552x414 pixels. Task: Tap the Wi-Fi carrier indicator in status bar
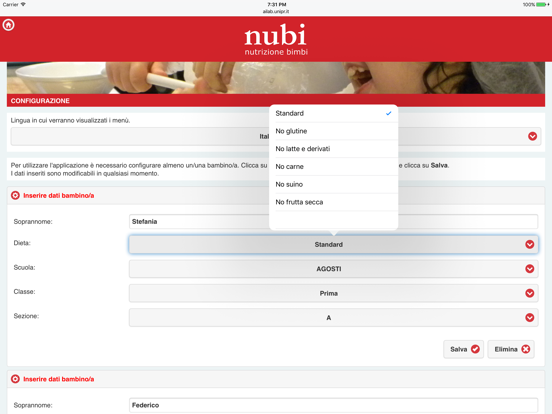(14, 5)
